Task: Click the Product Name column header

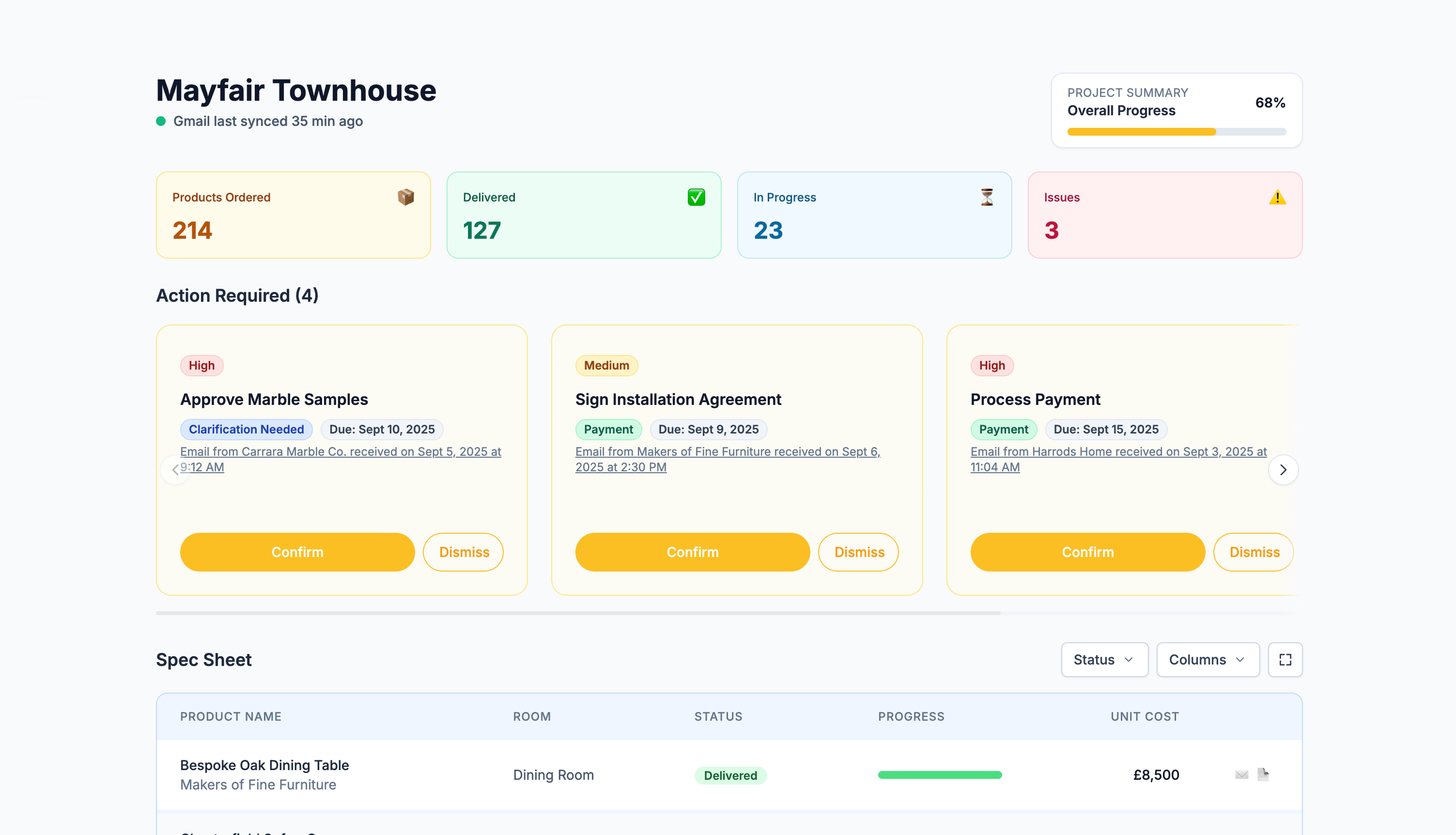Action: point(231,716)
